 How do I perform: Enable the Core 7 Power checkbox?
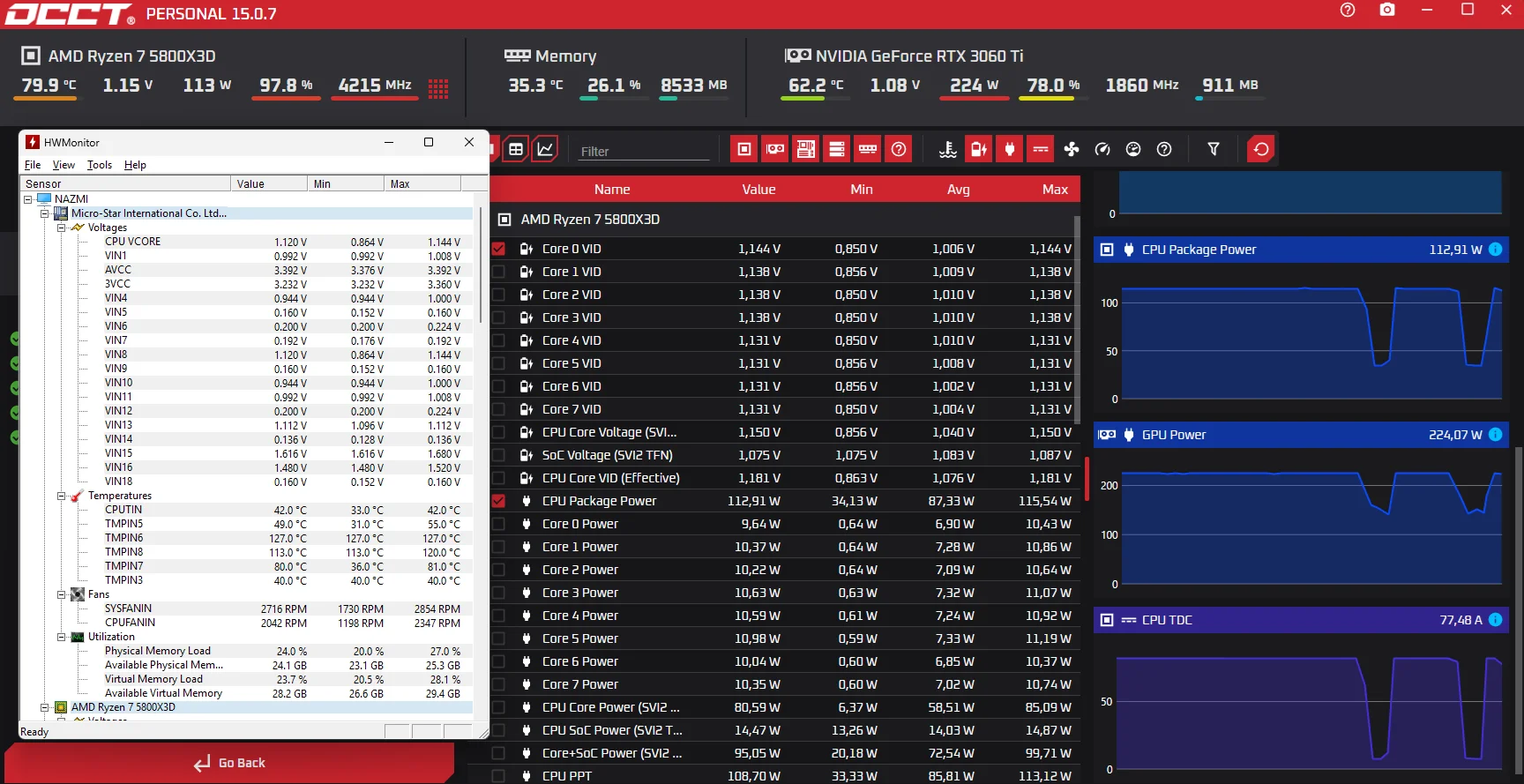[x=499, y=684]
